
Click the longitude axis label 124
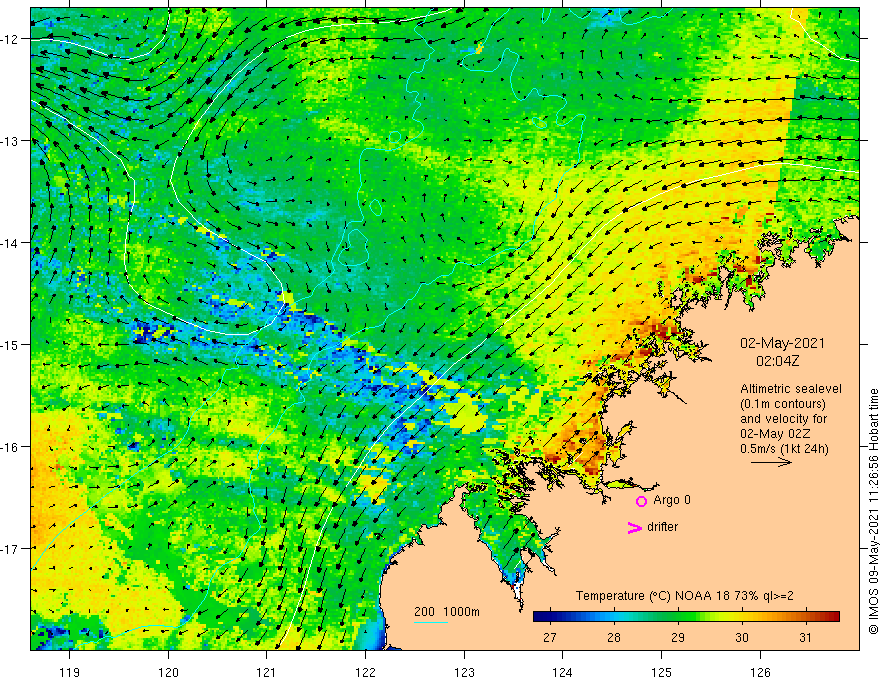click(562, 672)
